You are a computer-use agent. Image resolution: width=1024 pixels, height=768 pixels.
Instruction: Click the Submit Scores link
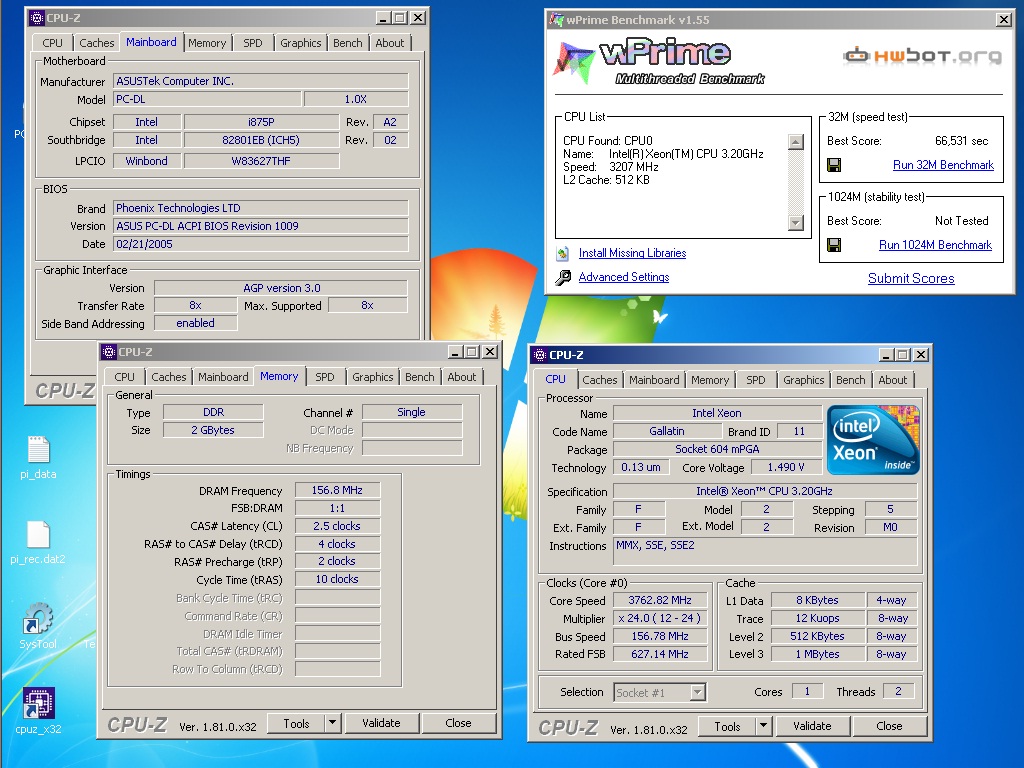pos(911,278)
